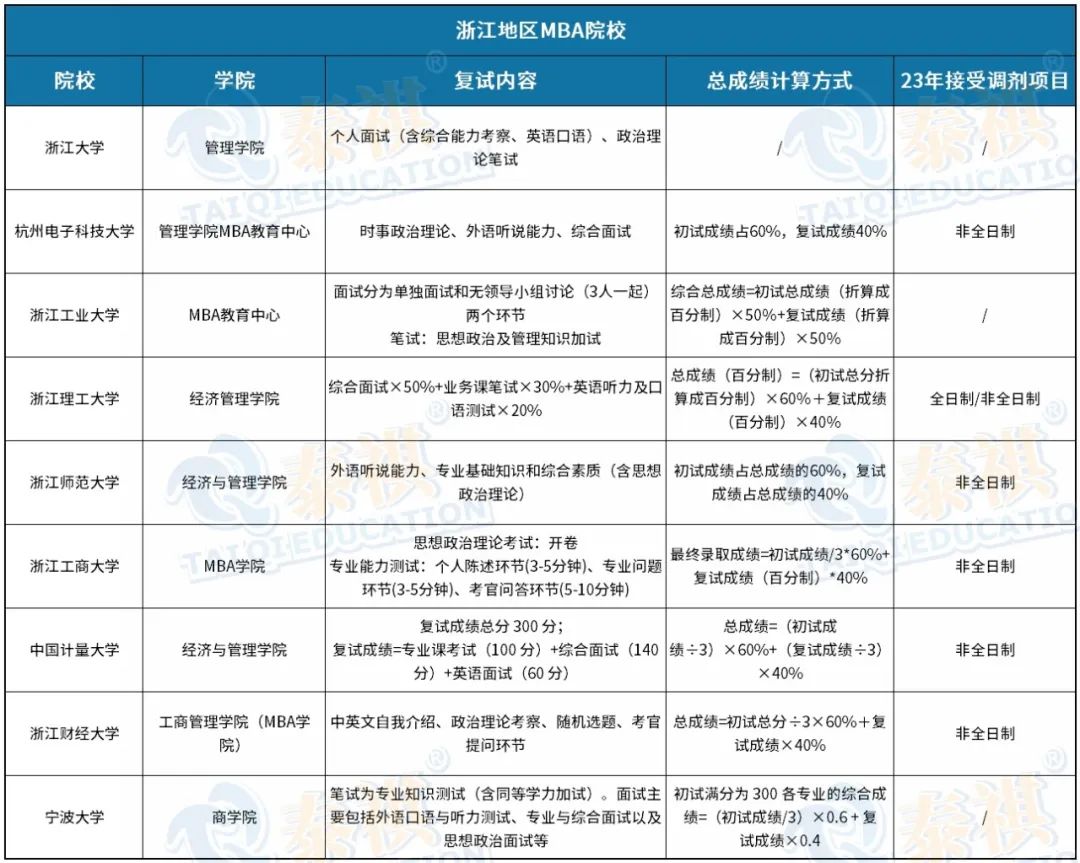The height and width of the screenshot is (863, 1080).
Task: Select the 23年接受调剂项目 column header
Action: 985,81
